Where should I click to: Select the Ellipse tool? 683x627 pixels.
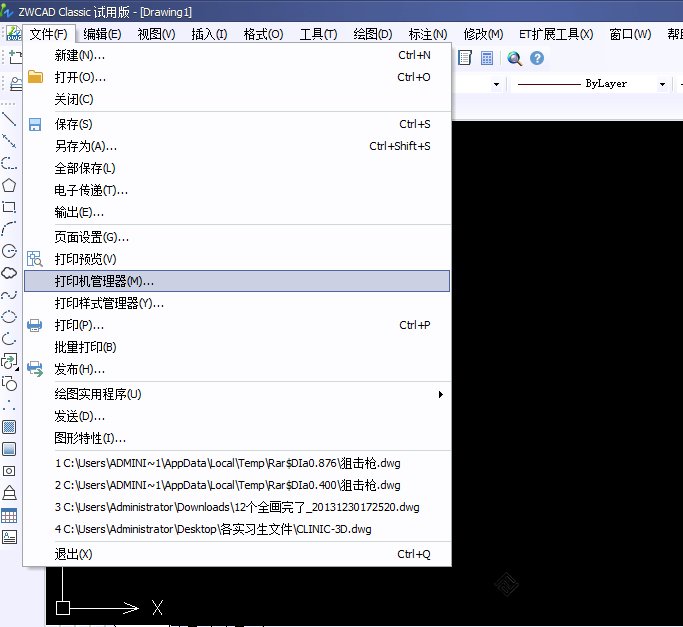9,317
